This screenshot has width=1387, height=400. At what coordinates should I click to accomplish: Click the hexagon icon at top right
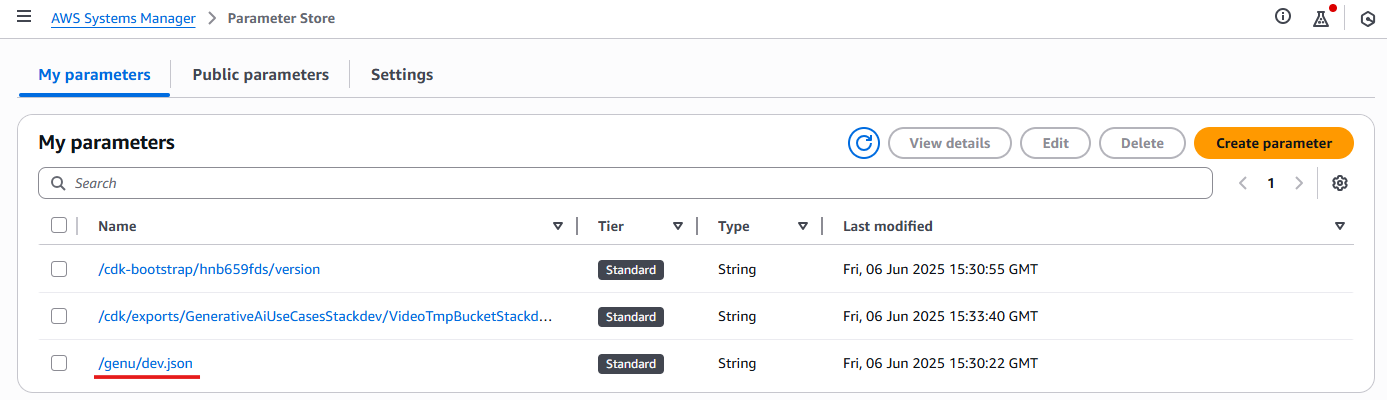(1368, 18)
